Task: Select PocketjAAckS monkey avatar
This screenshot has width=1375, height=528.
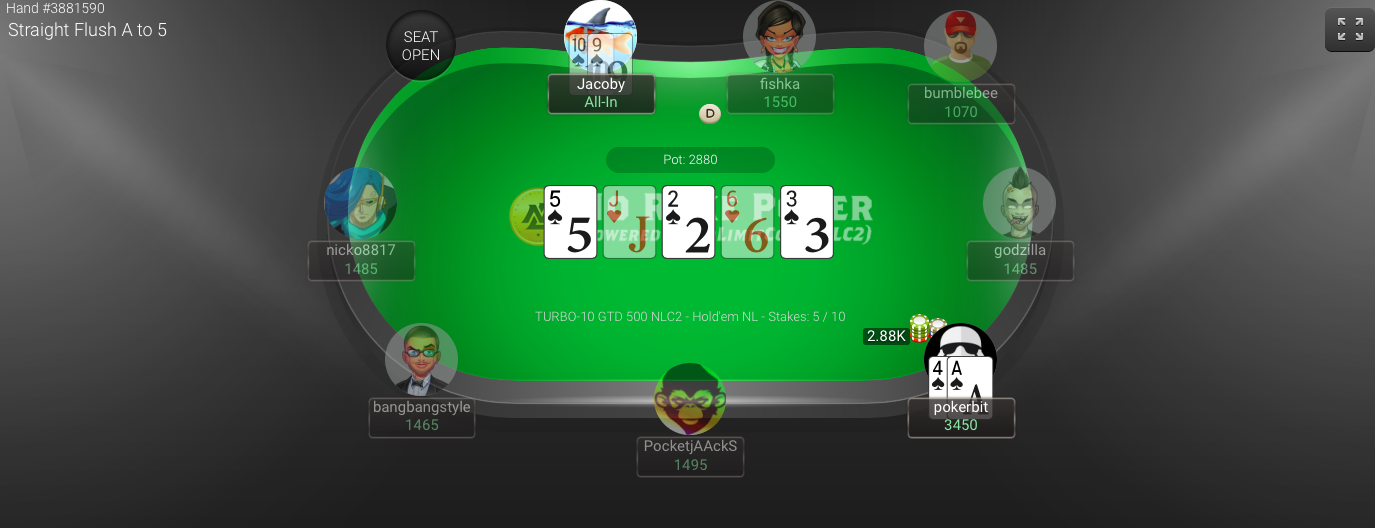Action: (690, 399)
